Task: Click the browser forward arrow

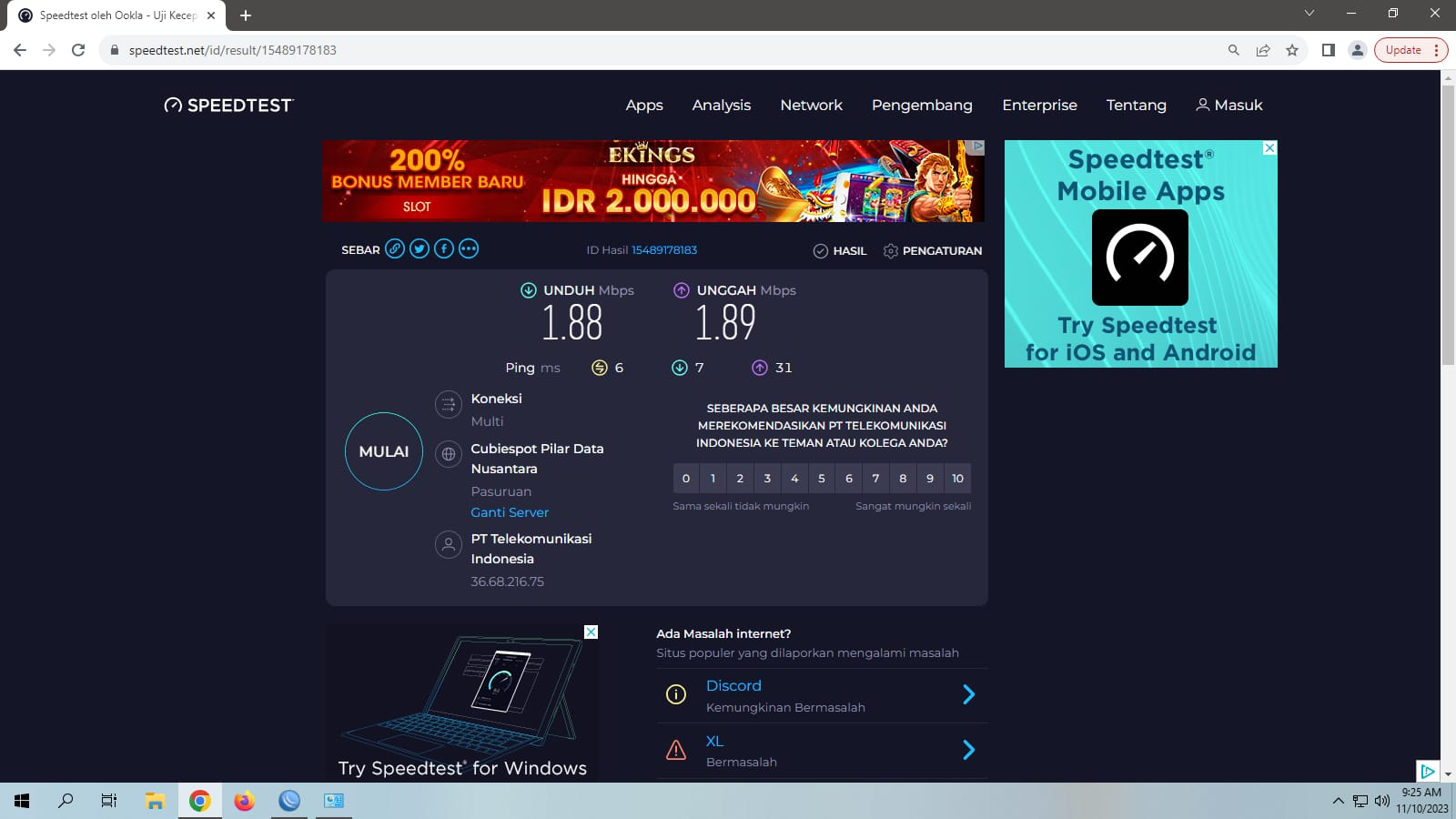Action: (49, 50)
